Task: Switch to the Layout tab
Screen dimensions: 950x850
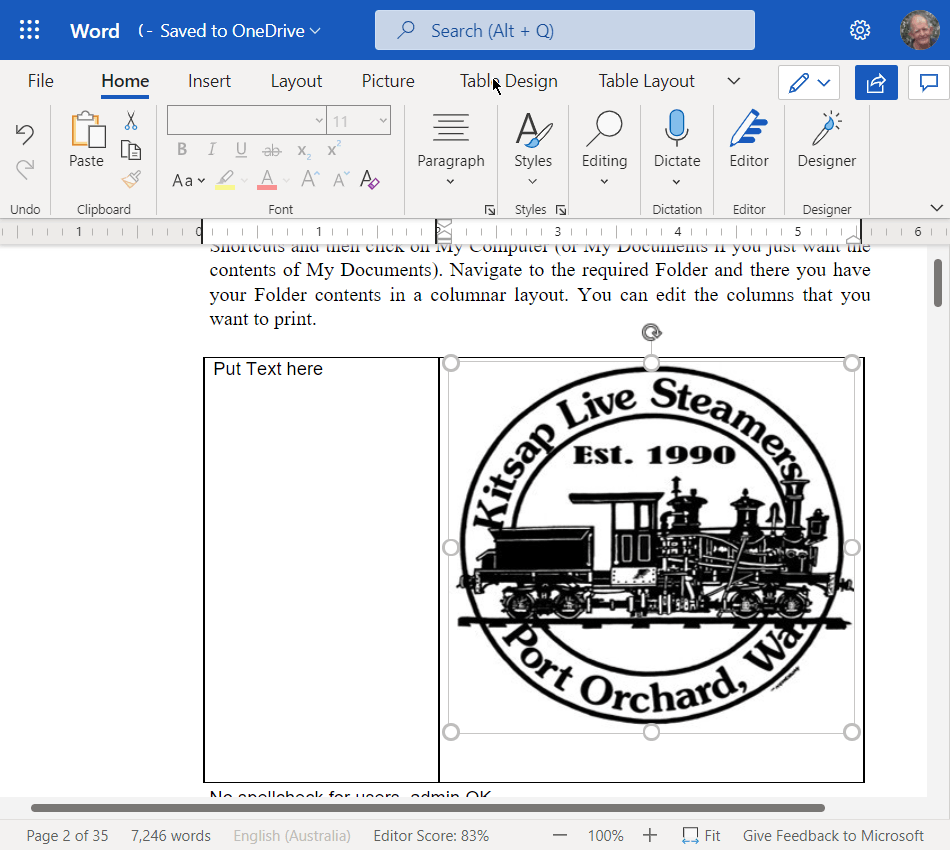Action: [296, 81]
